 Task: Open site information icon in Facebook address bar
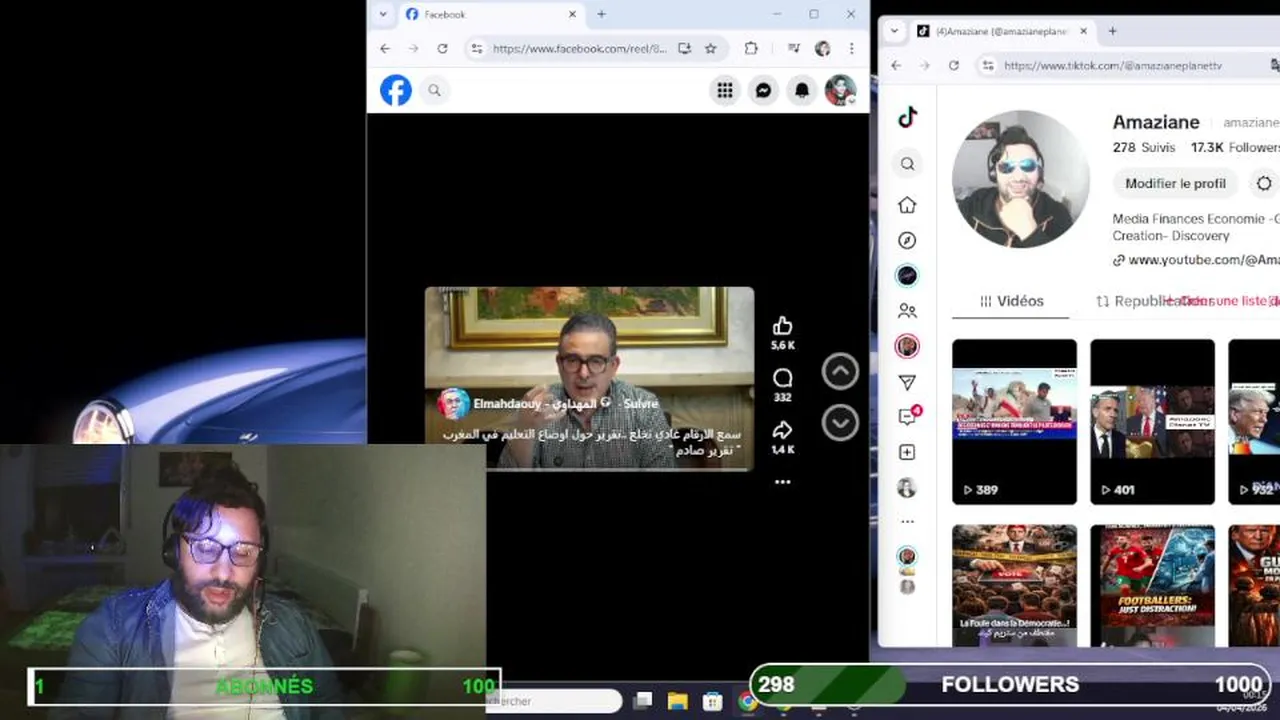(477, 48)
